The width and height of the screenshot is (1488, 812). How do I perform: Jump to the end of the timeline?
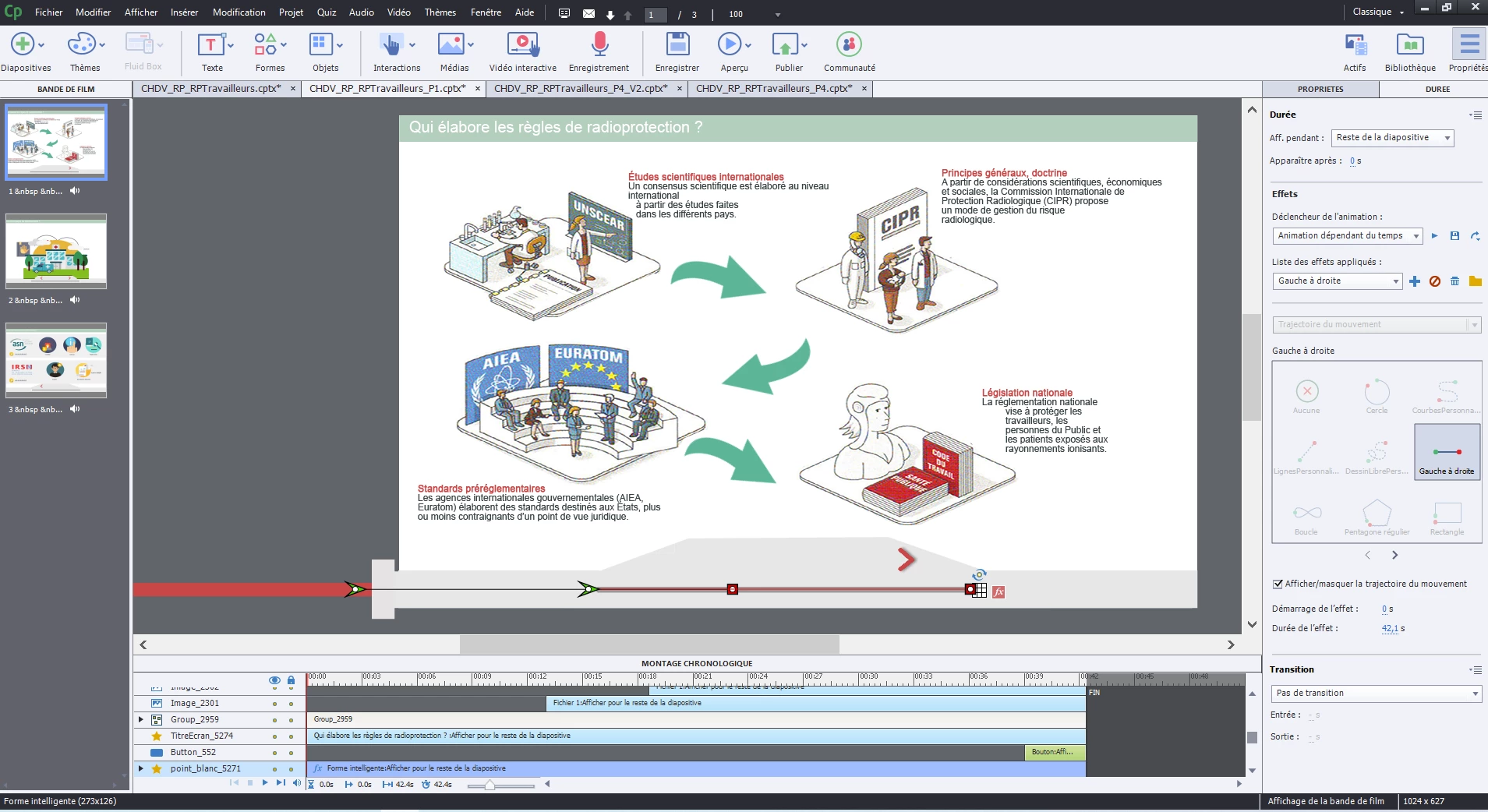(x=281, y=783)
